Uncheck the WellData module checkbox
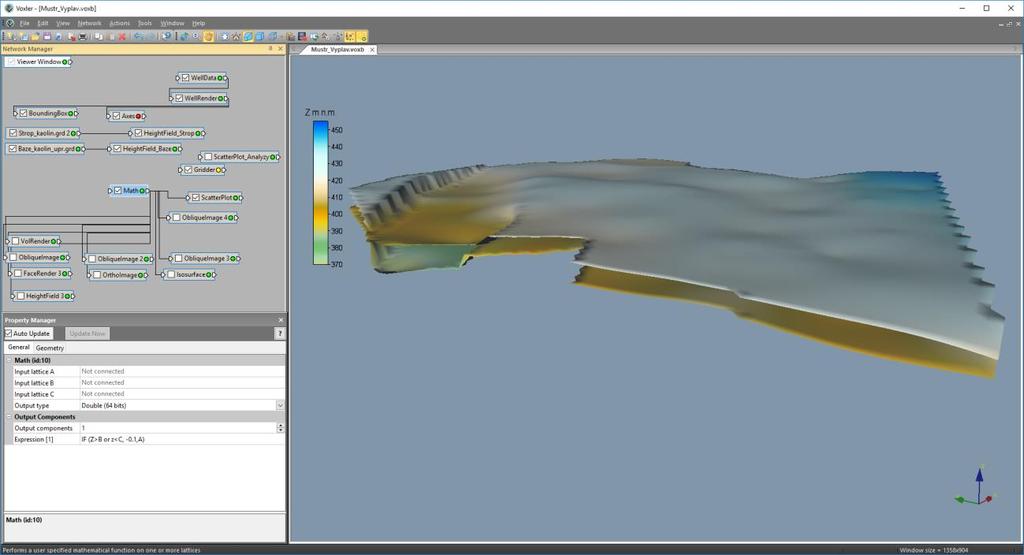The width and height of the screenshot is (1024, 555). [185, 78]
